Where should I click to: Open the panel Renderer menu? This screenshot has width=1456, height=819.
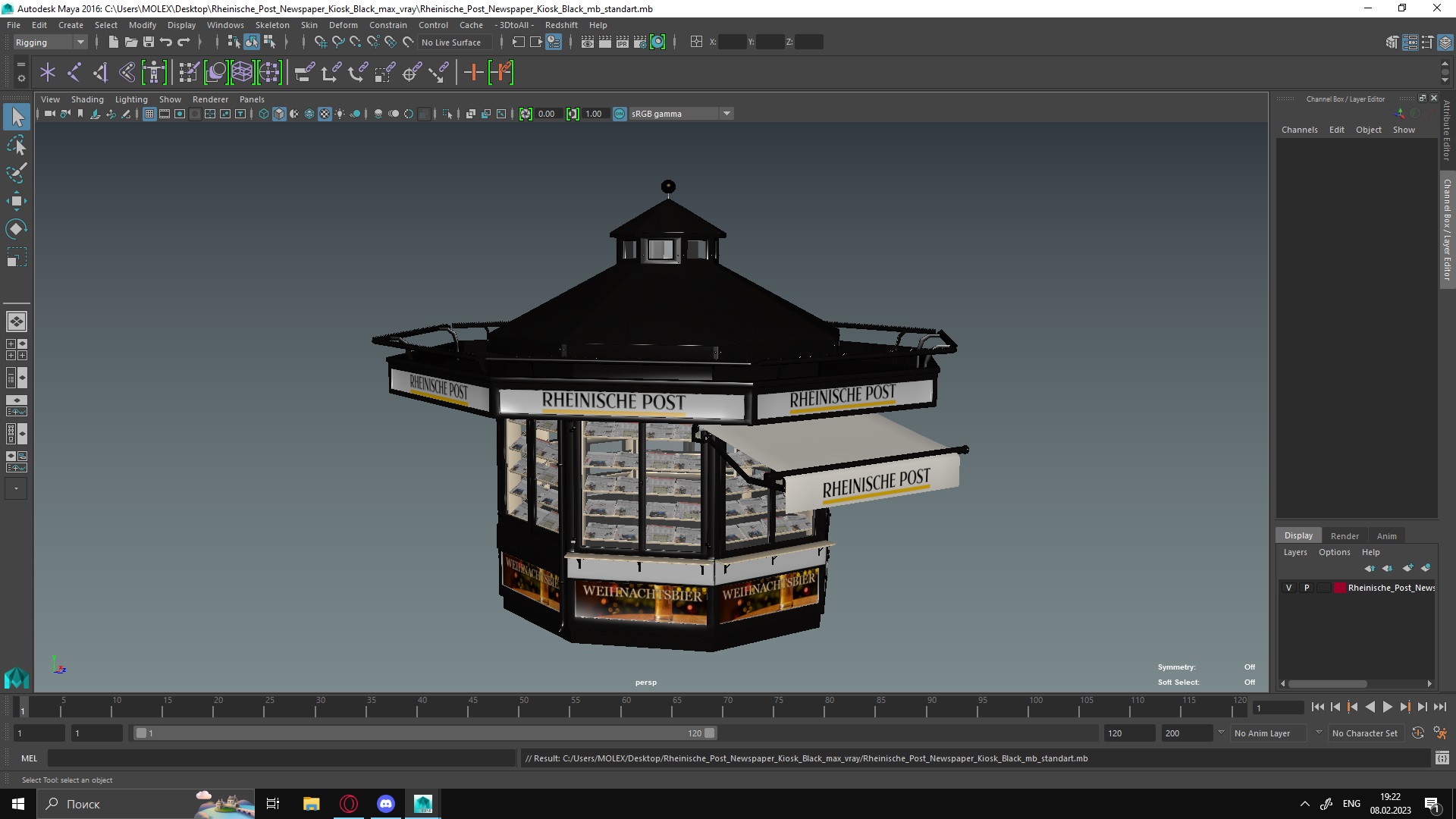210,99
